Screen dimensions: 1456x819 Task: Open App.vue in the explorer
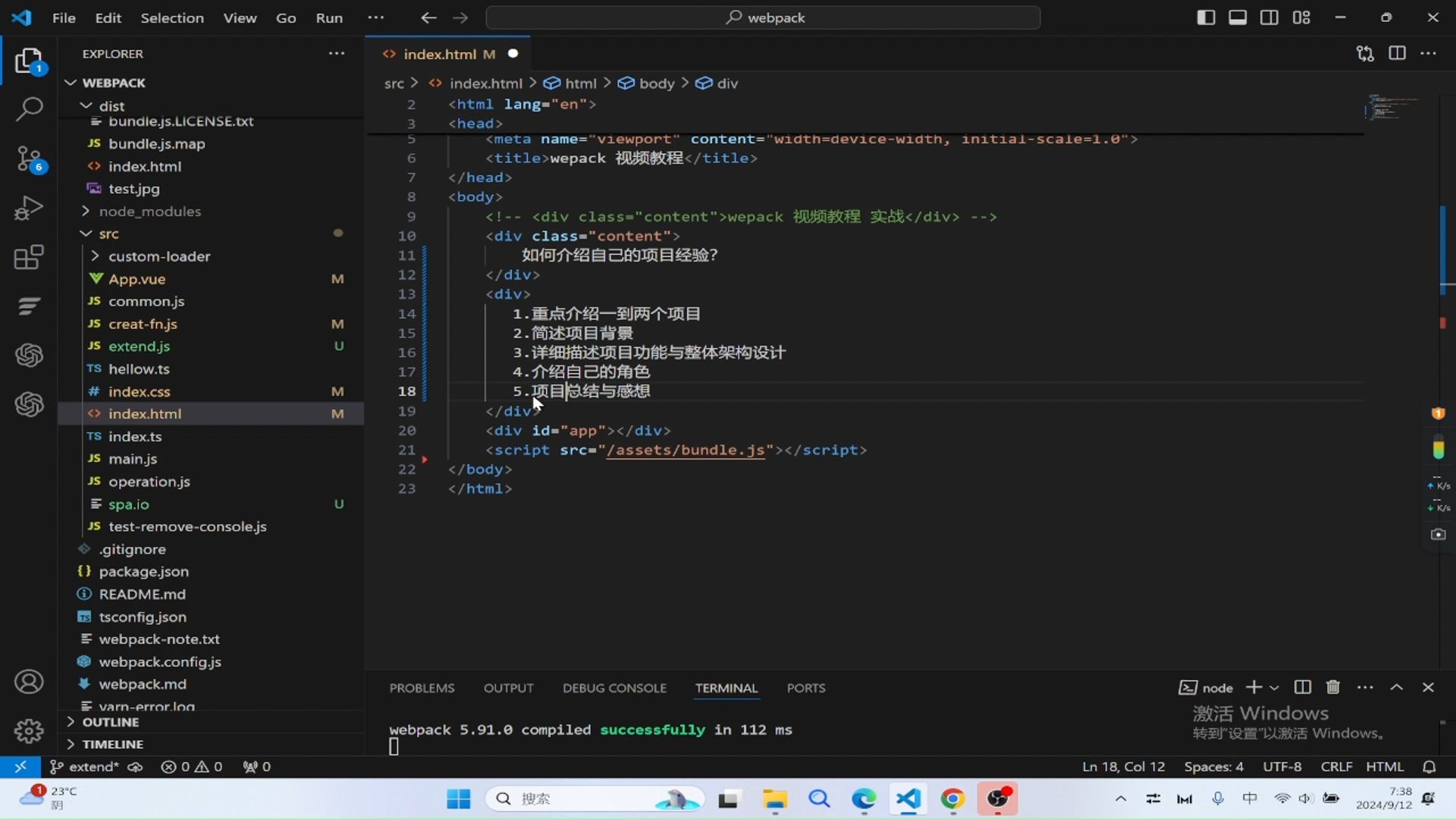click(136, 279)
